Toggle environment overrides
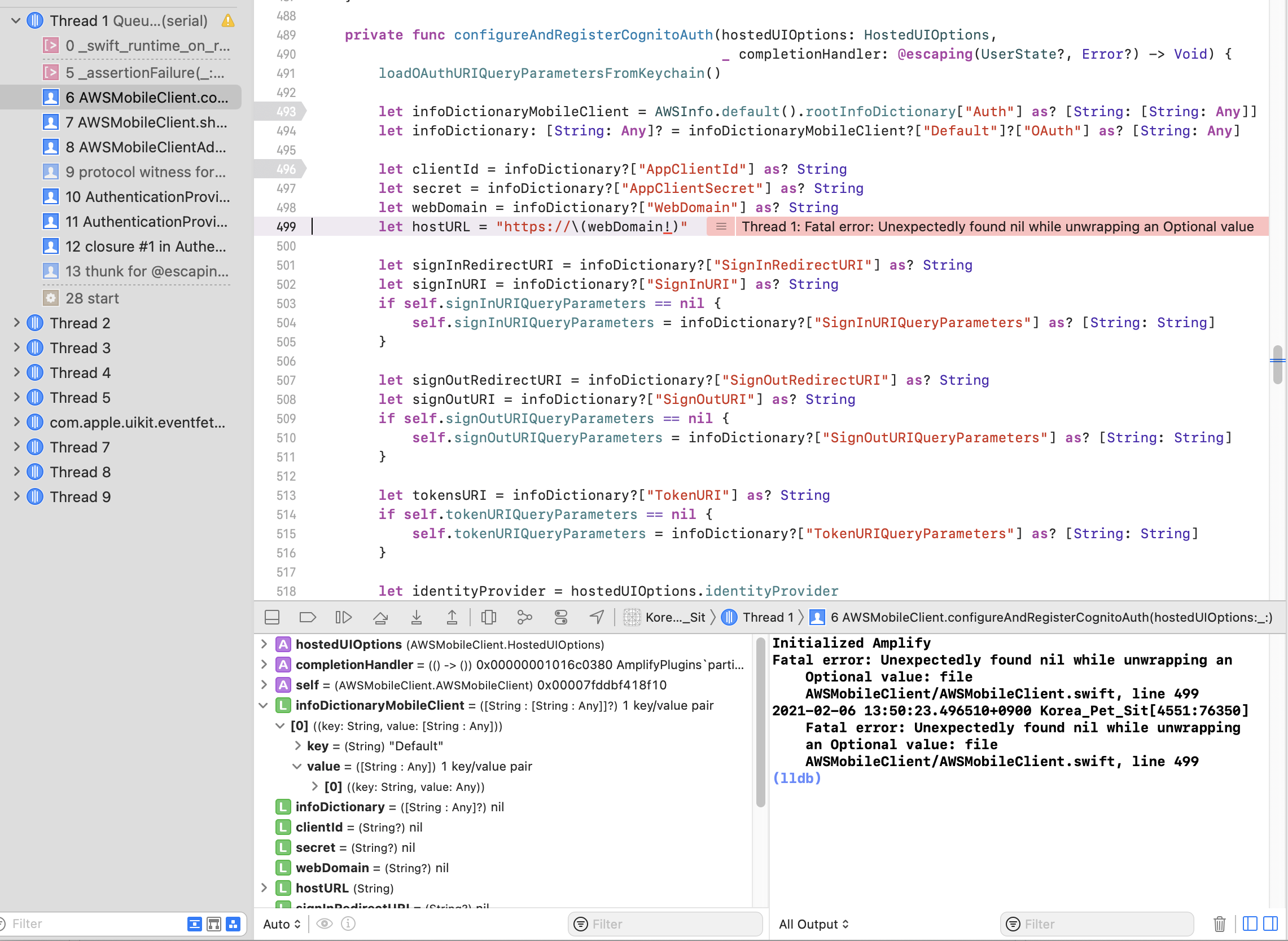 (x=561, y=617)
